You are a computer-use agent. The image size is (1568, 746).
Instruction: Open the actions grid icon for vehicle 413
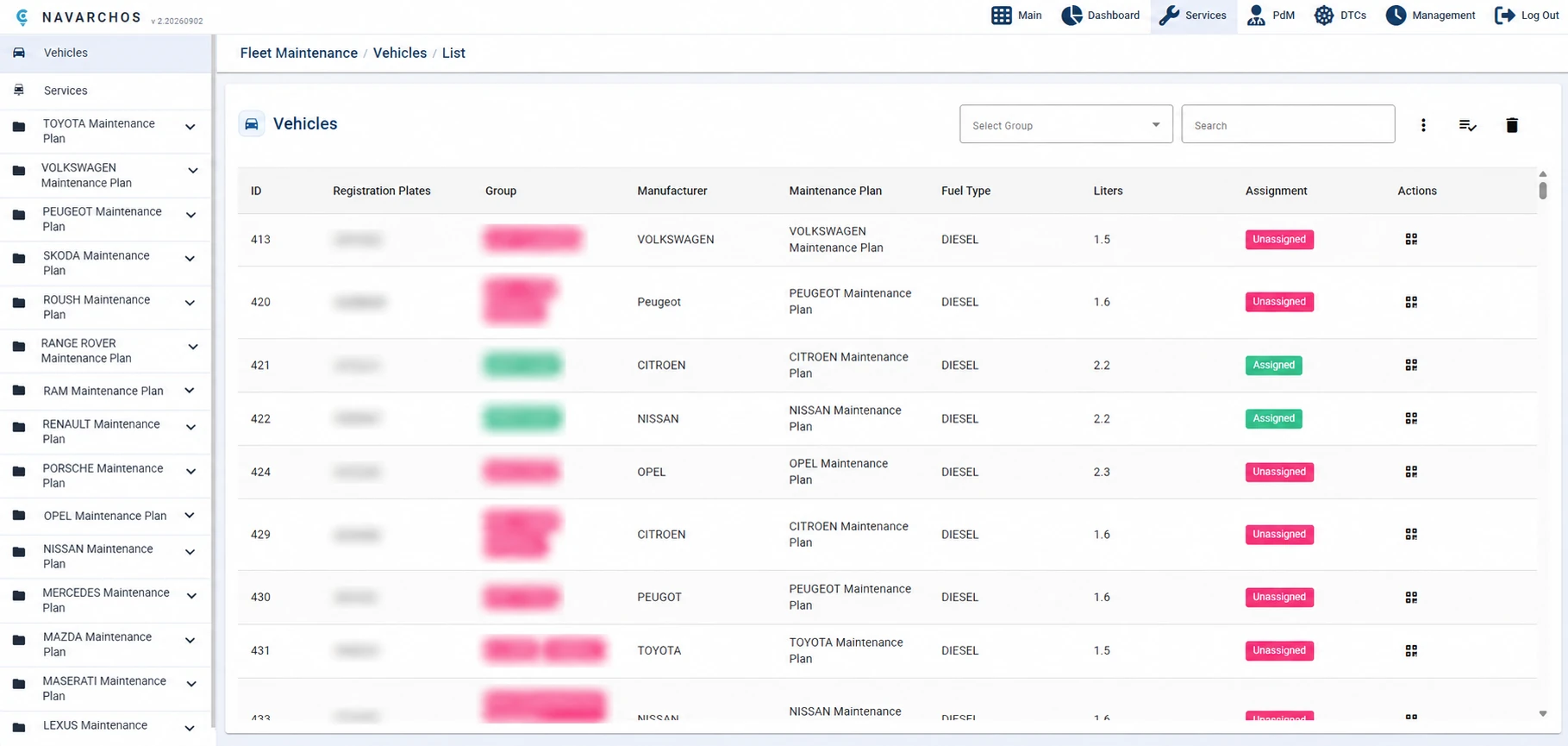point(1411,239)
